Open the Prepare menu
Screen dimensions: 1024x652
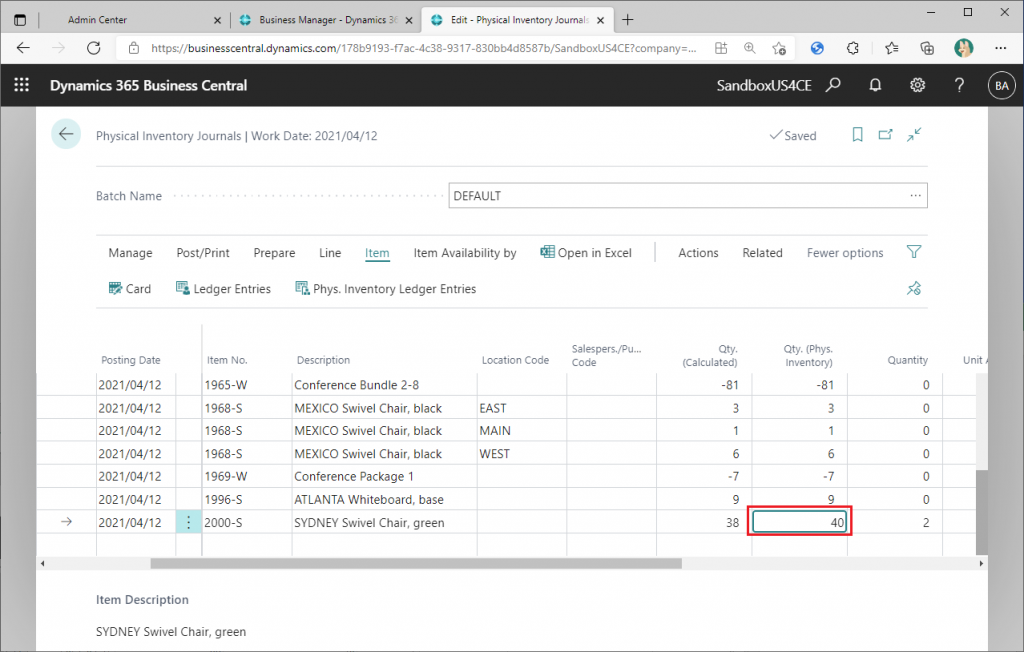[274, 253]
